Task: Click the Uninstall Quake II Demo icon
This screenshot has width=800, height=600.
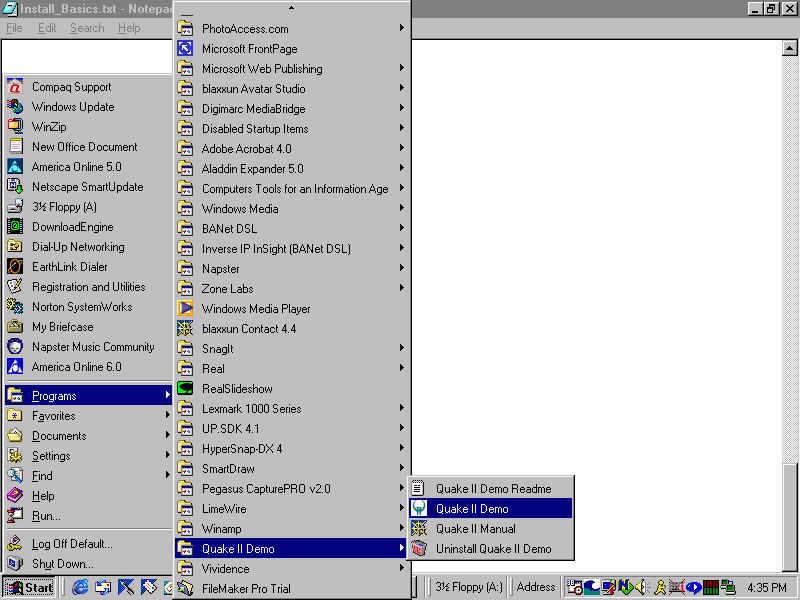Action: pos(419,549)
